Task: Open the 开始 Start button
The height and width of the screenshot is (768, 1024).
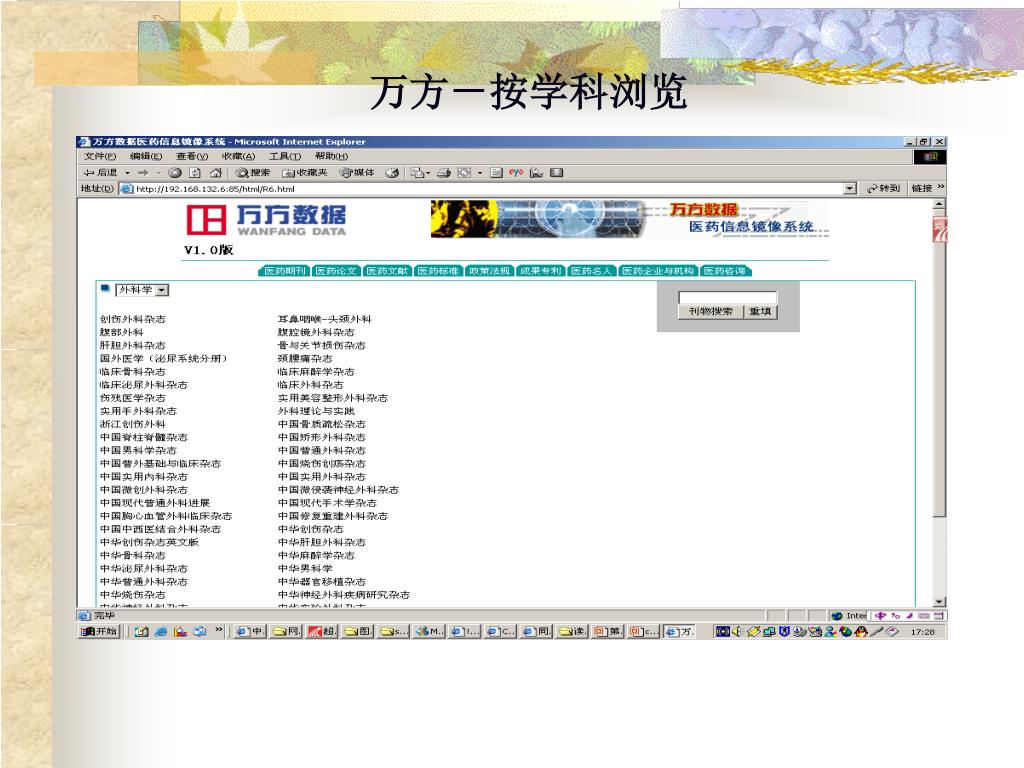Action: [99, 632]
